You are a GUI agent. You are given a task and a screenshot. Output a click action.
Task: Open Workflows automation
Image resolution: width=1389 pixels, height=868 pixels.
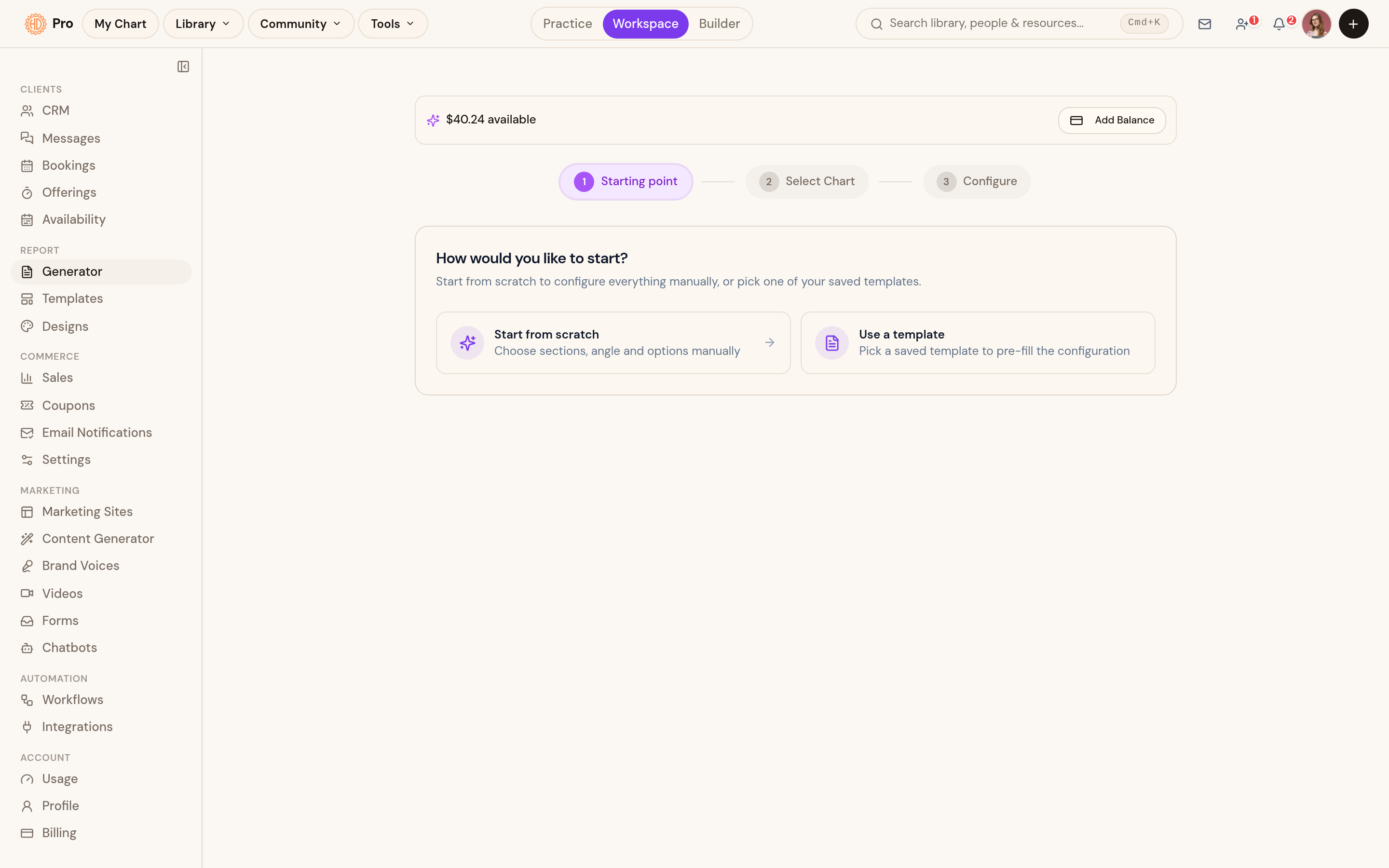tap(101, 700)
